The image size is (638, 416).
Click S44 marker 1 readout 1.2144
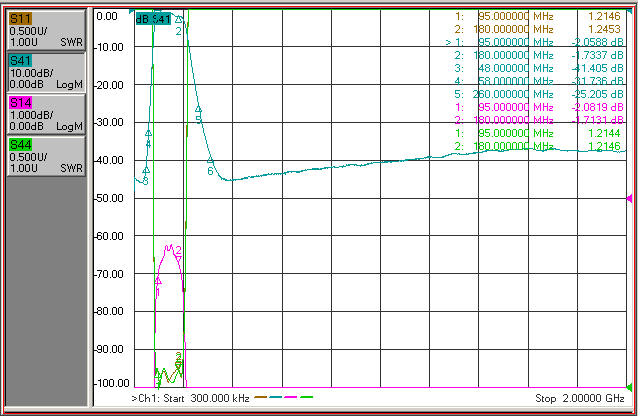[604, 134]
